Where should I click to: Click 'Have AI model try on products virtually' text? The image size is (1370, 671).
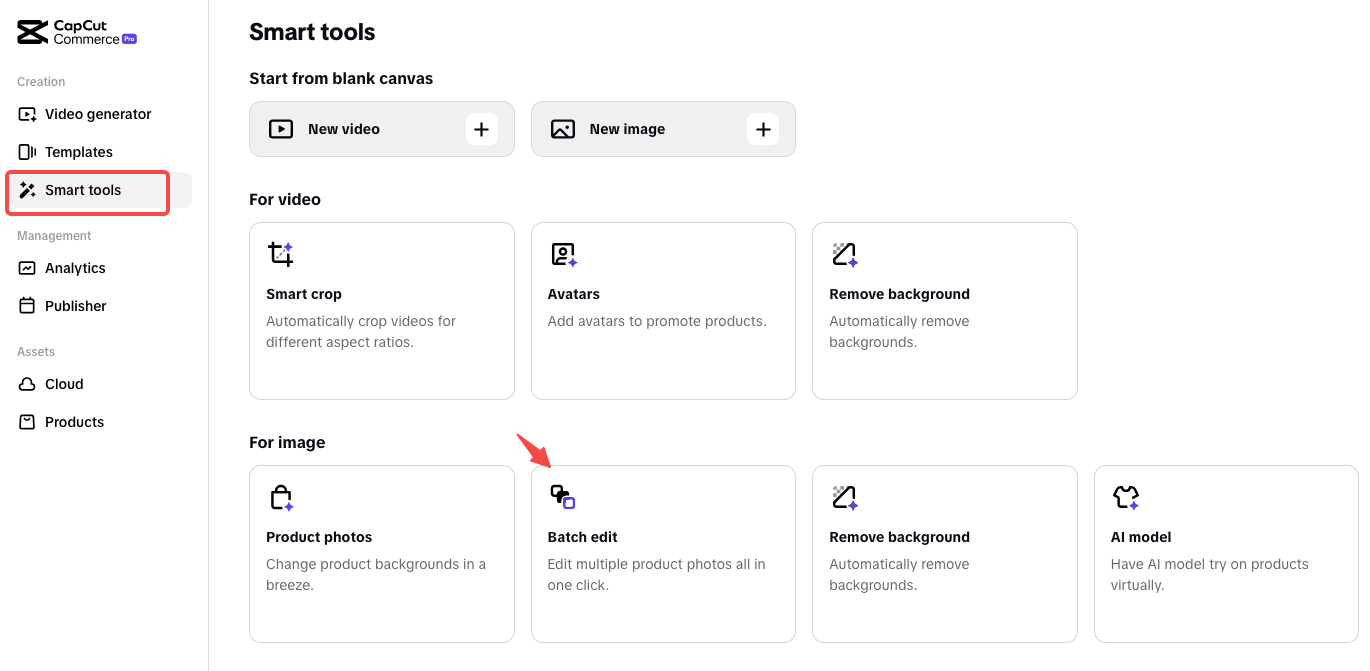pos(1210,575)
